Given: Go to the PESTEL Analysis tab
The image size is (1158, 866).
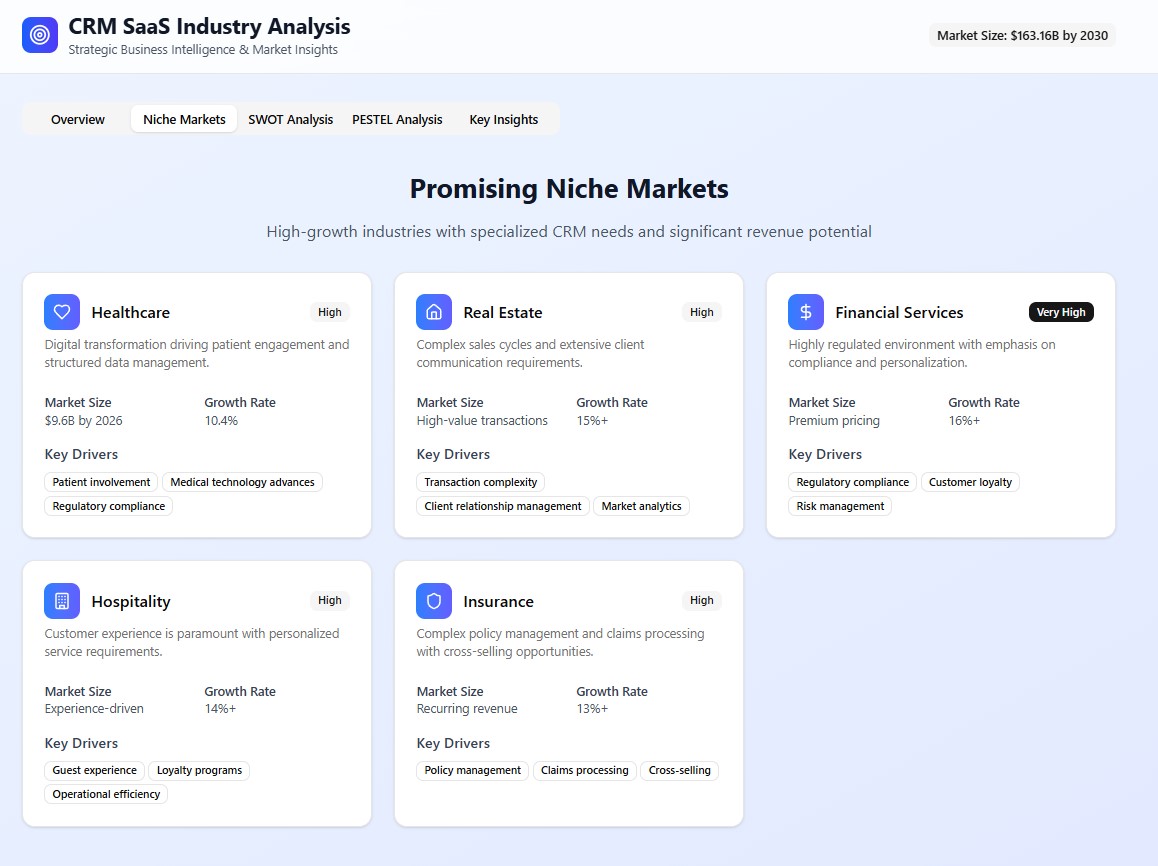Looking at the screenshot, I should pos(397,119).
